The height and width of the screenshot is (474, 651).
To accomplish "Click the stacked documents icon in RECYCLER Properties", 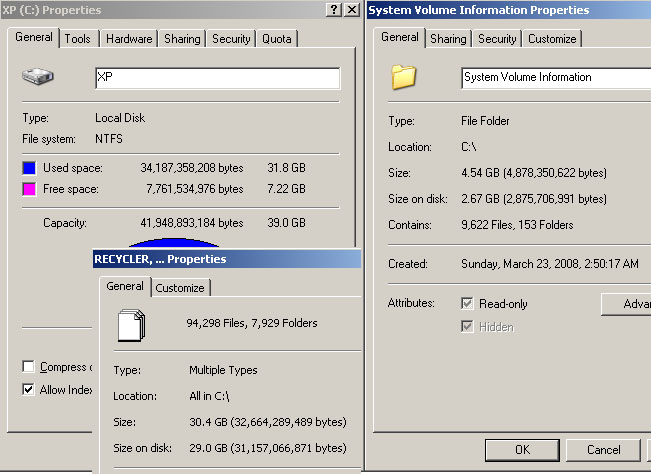I will pos(132,324).
